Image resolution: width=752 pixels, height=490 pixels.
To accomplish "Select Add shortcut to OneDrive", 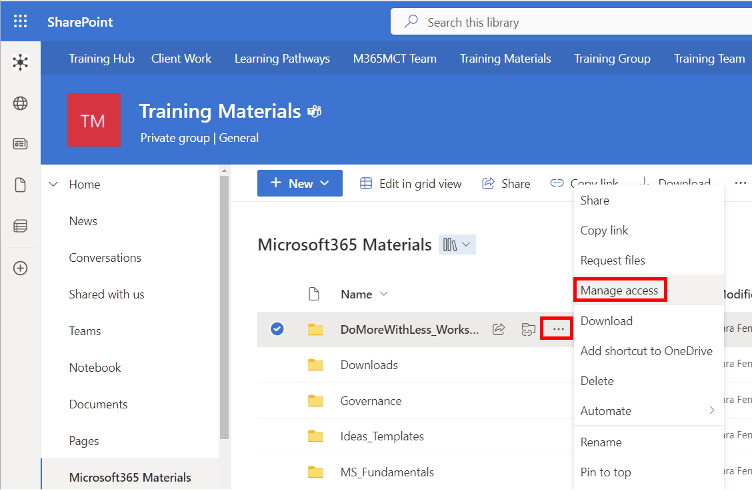I will click(x=648, y=350).
